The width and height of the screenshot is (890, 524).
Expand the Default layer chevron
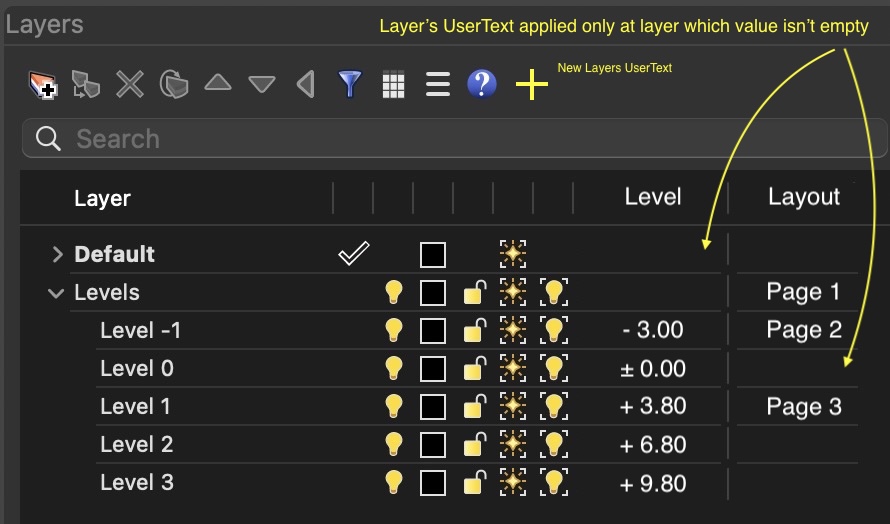(57, 254)
